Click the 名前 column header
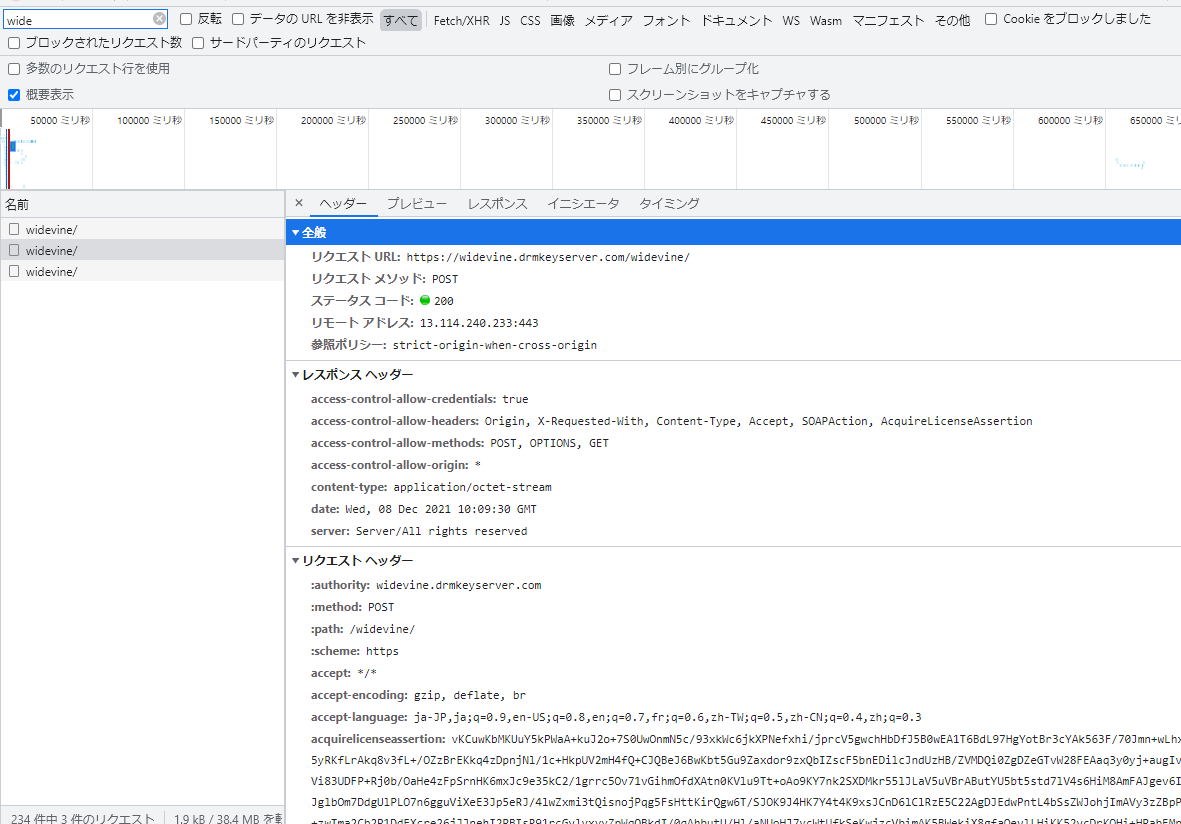 coord(142,204)
